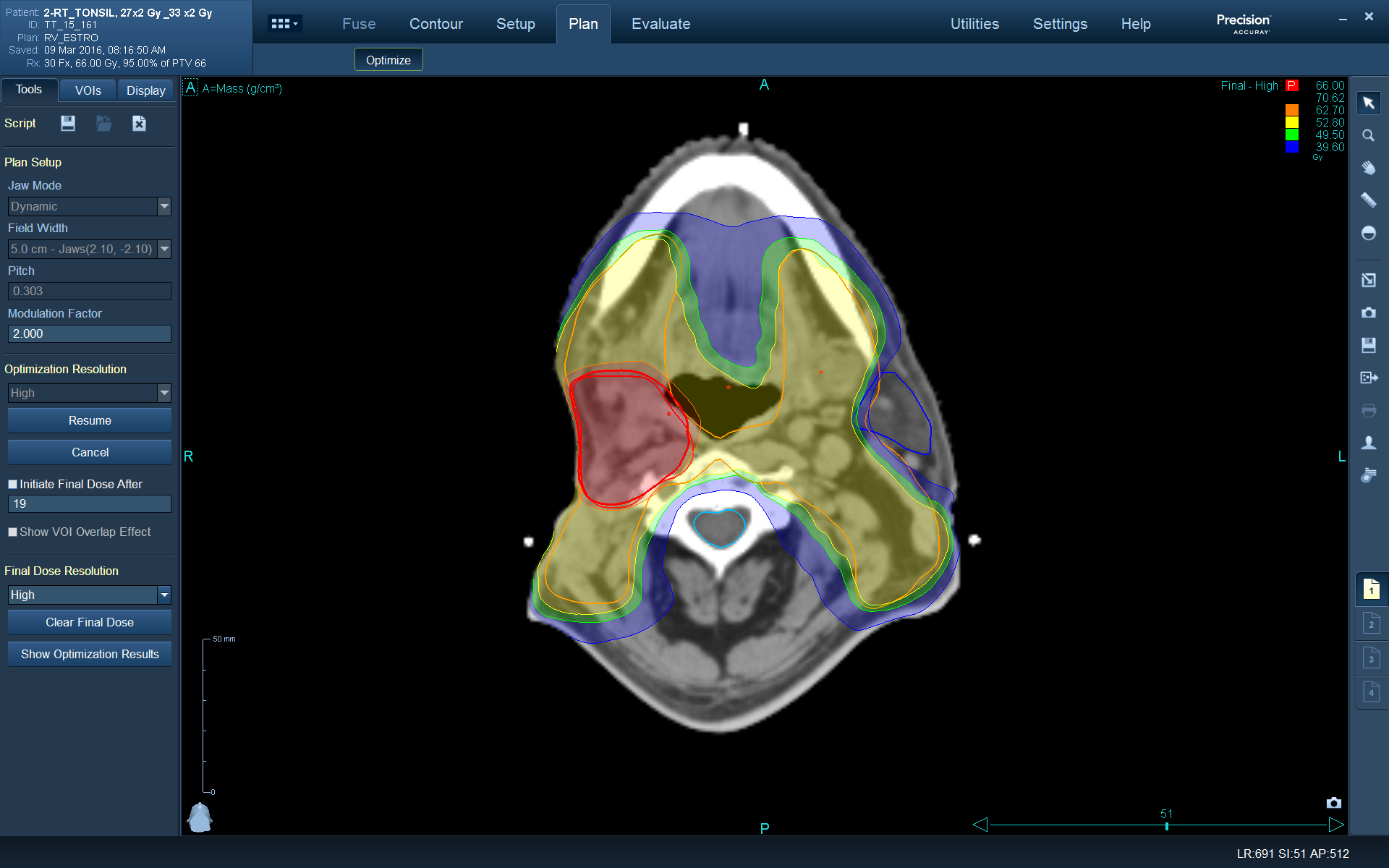Click the icon under the patient silhouette

tap(1368, 475)
